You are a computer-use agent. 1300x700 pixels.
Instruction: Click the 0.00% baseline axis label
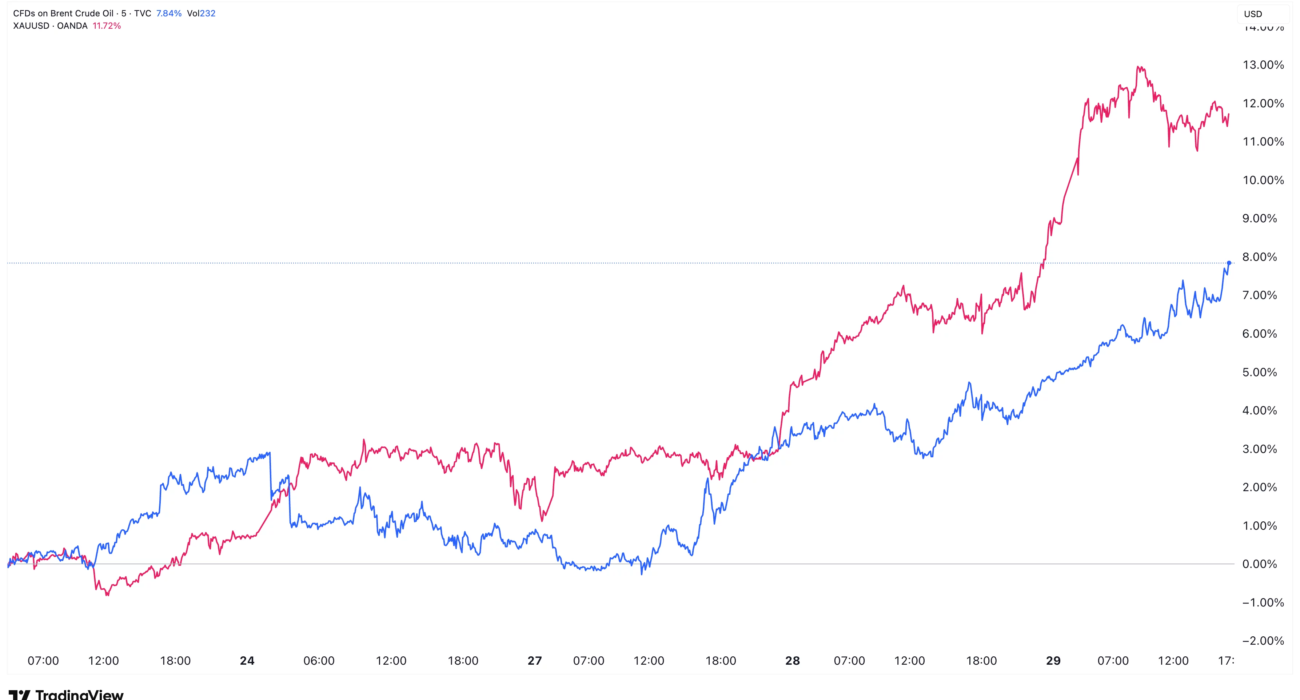click(x=1265, y=564)
